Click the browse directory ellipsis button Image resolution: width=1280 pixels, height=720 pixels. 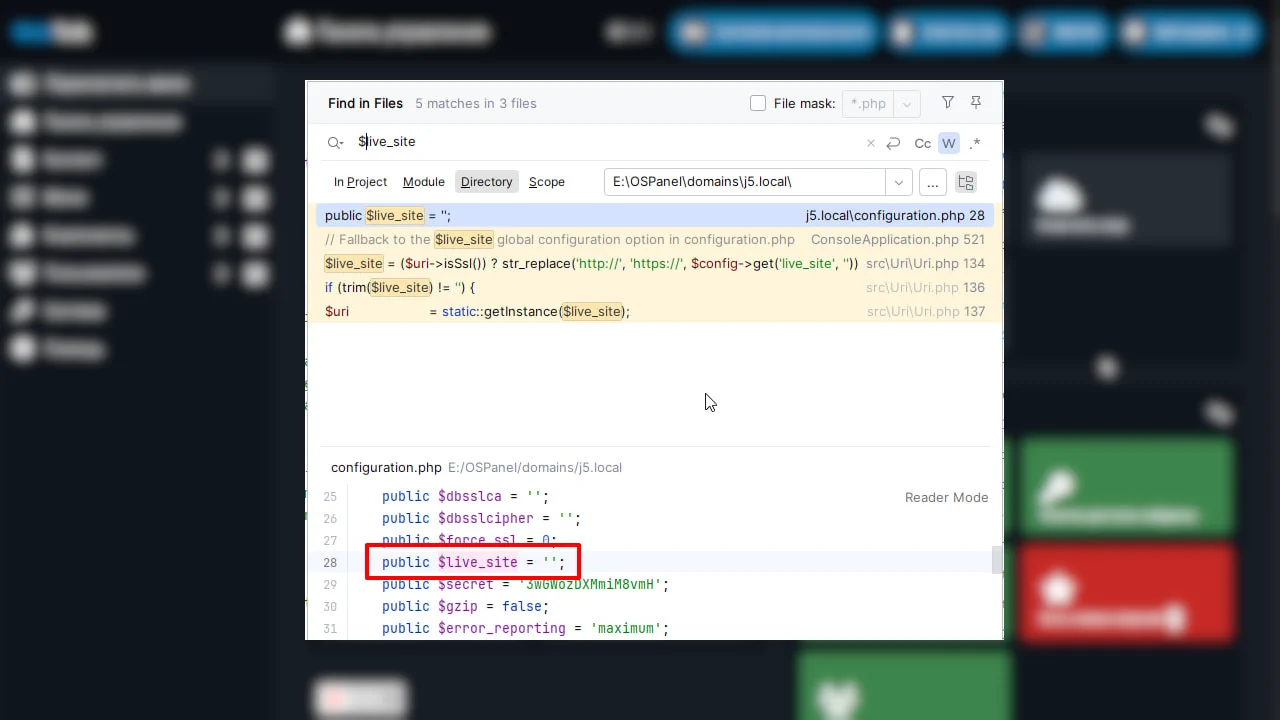[932, 182]
